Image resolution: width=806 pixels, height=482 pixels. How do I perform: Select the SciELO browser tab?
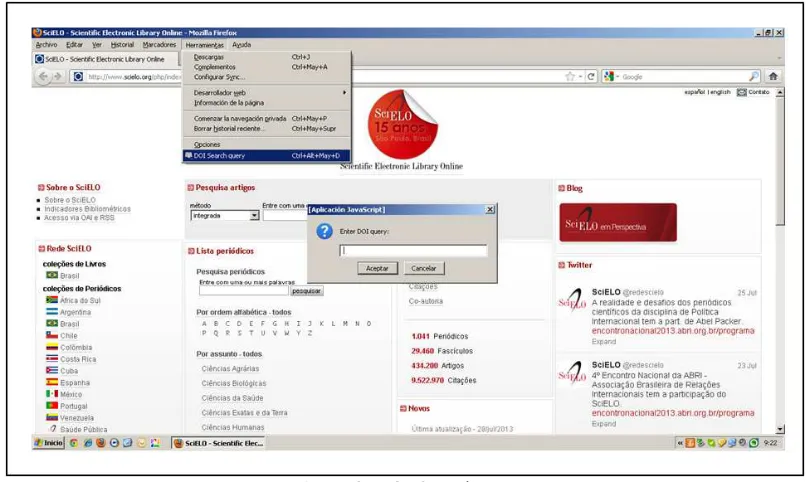(105, 59)
